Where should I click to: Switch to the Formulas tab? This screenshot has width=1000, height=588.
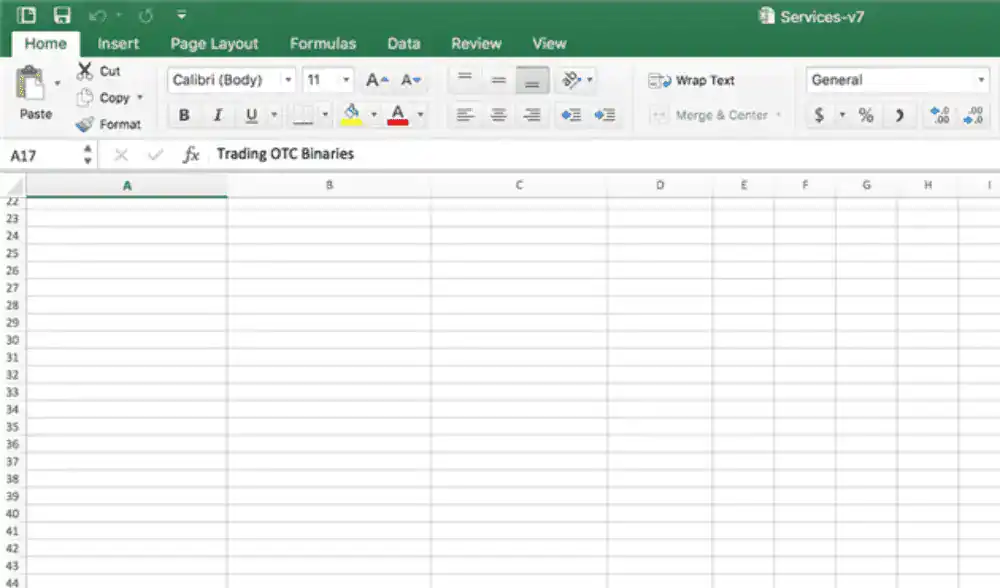pyautogui.click(x=322, y=44)
